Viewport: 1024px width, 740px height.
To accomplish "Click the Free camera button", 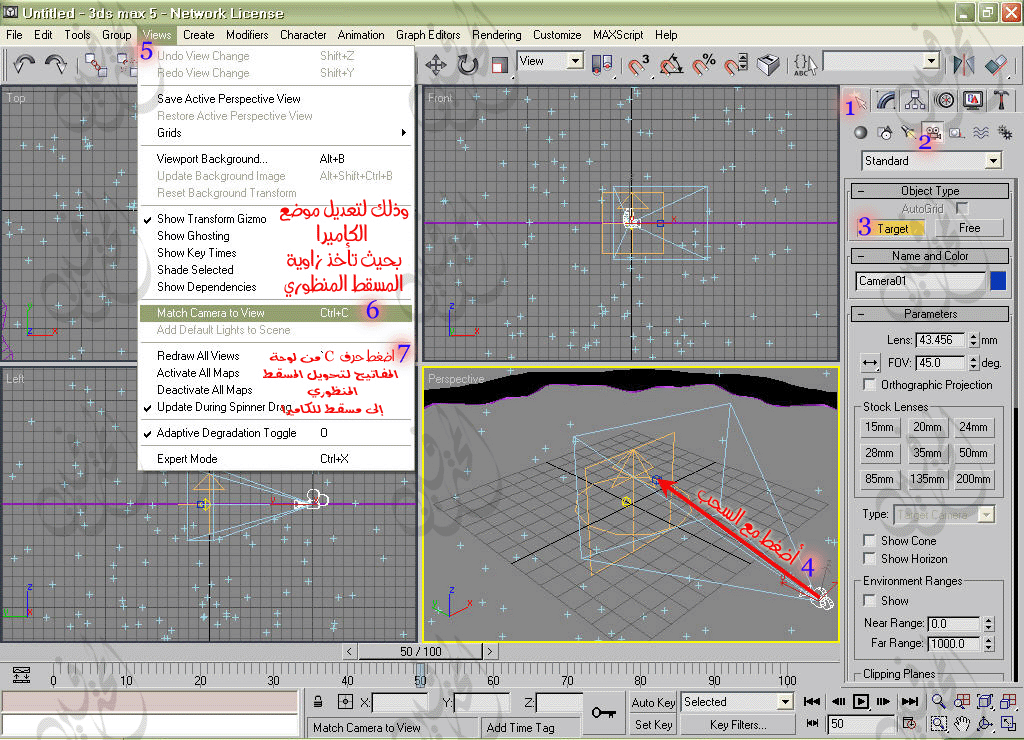I will [969, 228].
